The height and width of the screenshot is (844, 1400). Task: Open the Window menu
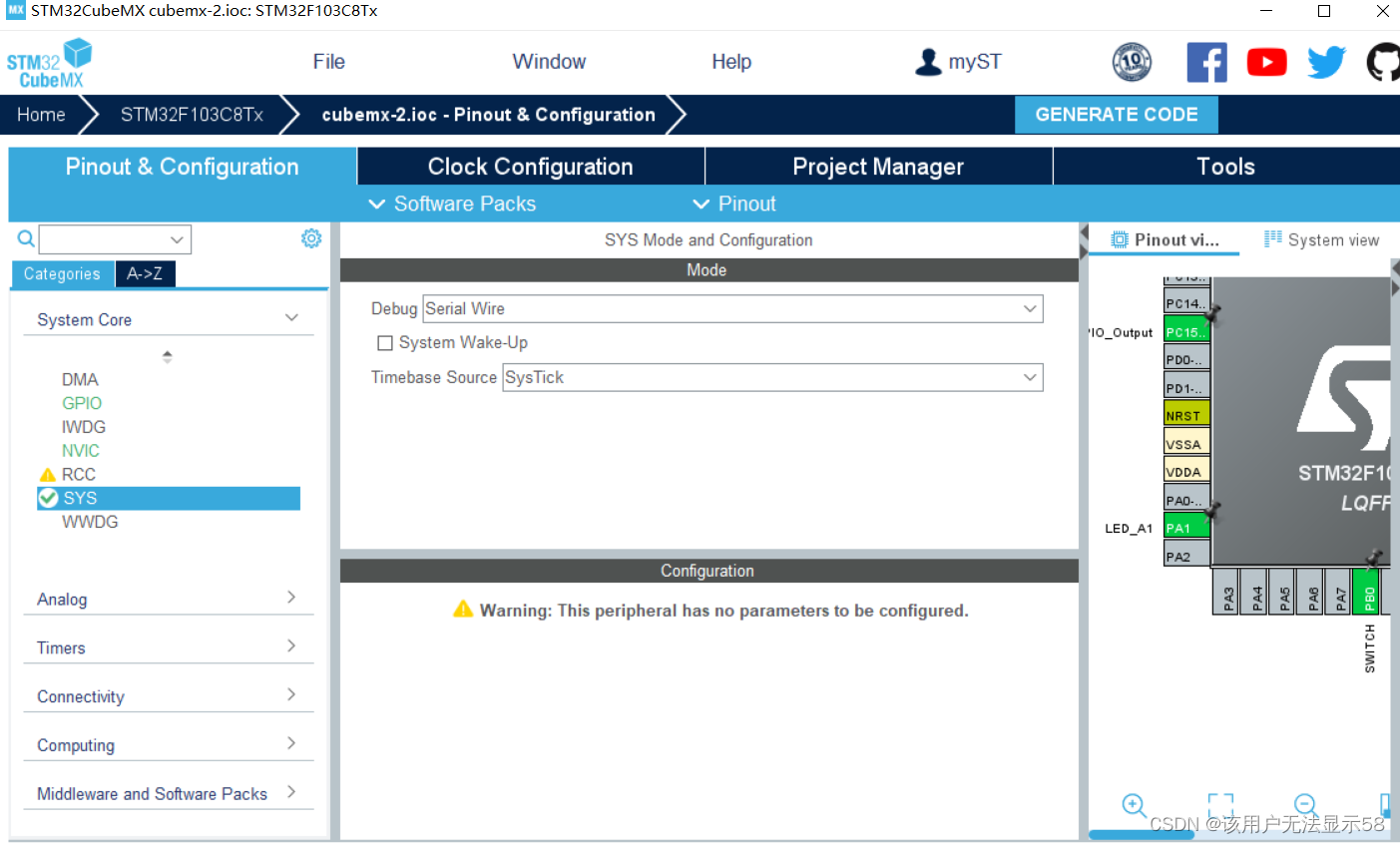click(549, 62)
